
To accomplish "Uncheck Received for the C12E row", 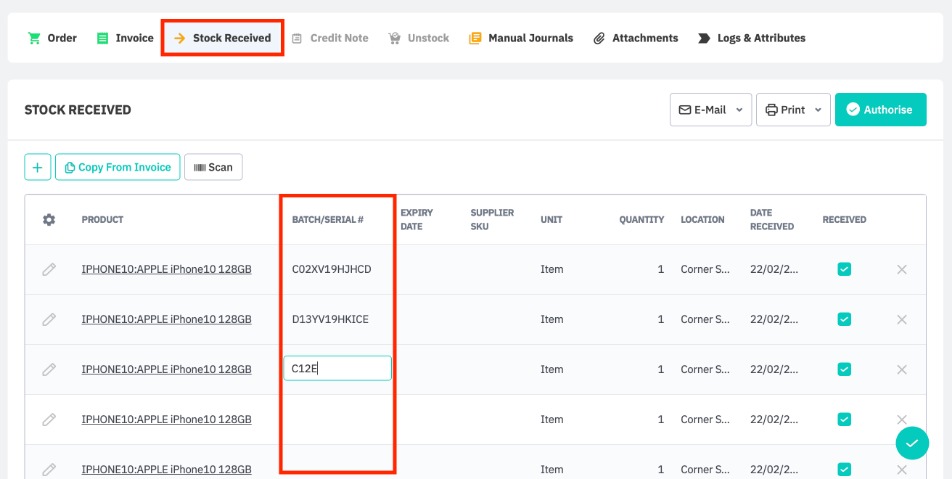I will (x=844, y=369).
